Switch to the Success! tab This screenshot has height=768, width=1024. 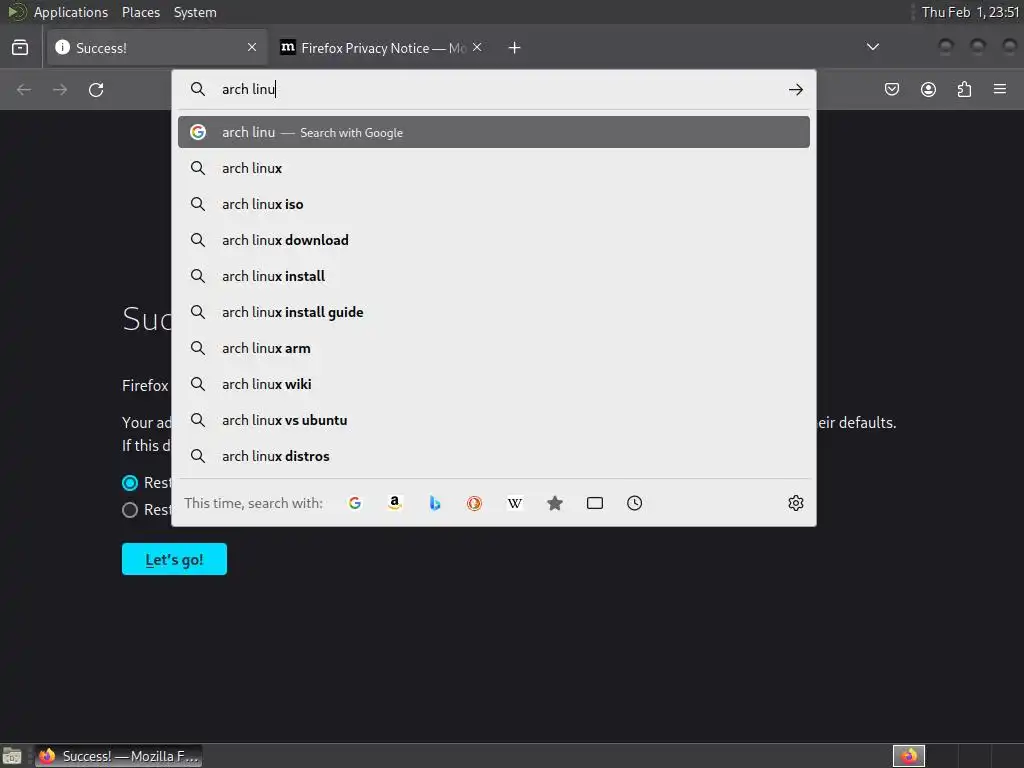(157, 48)
